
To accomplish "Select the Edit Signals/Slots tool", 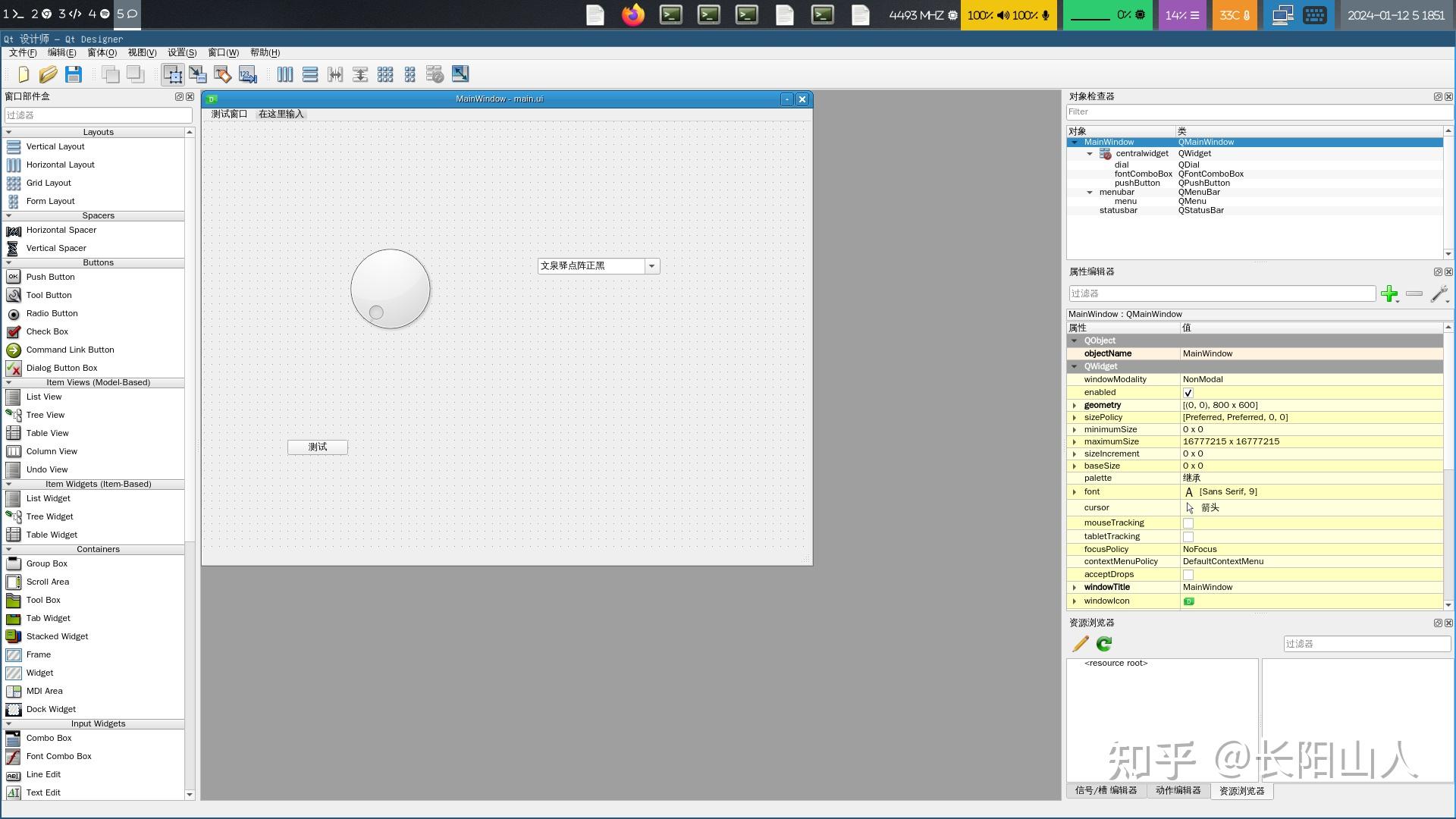I will pyautogui.click(x=197, y=74).
